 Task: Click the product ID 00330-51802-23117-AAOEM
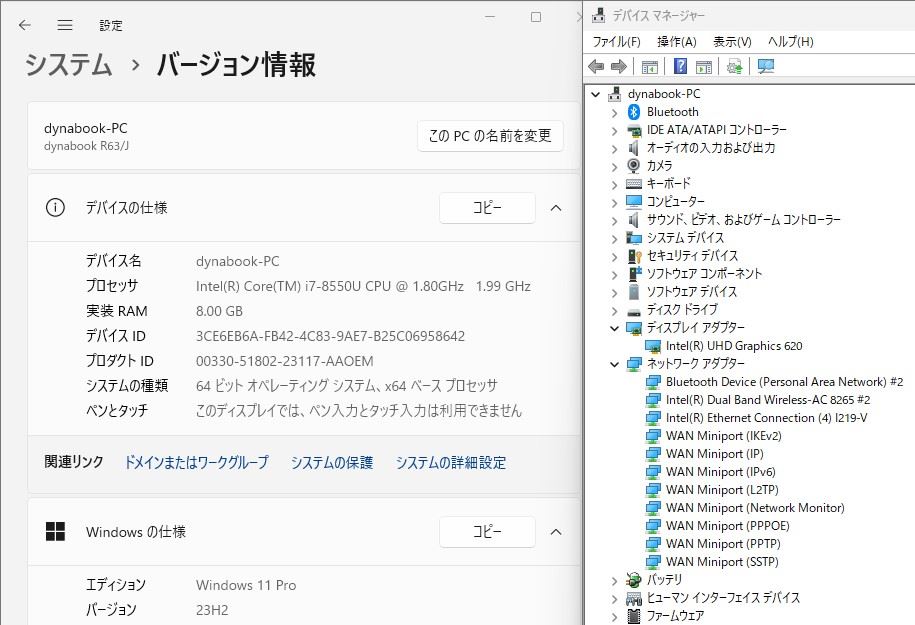point(285,361)
